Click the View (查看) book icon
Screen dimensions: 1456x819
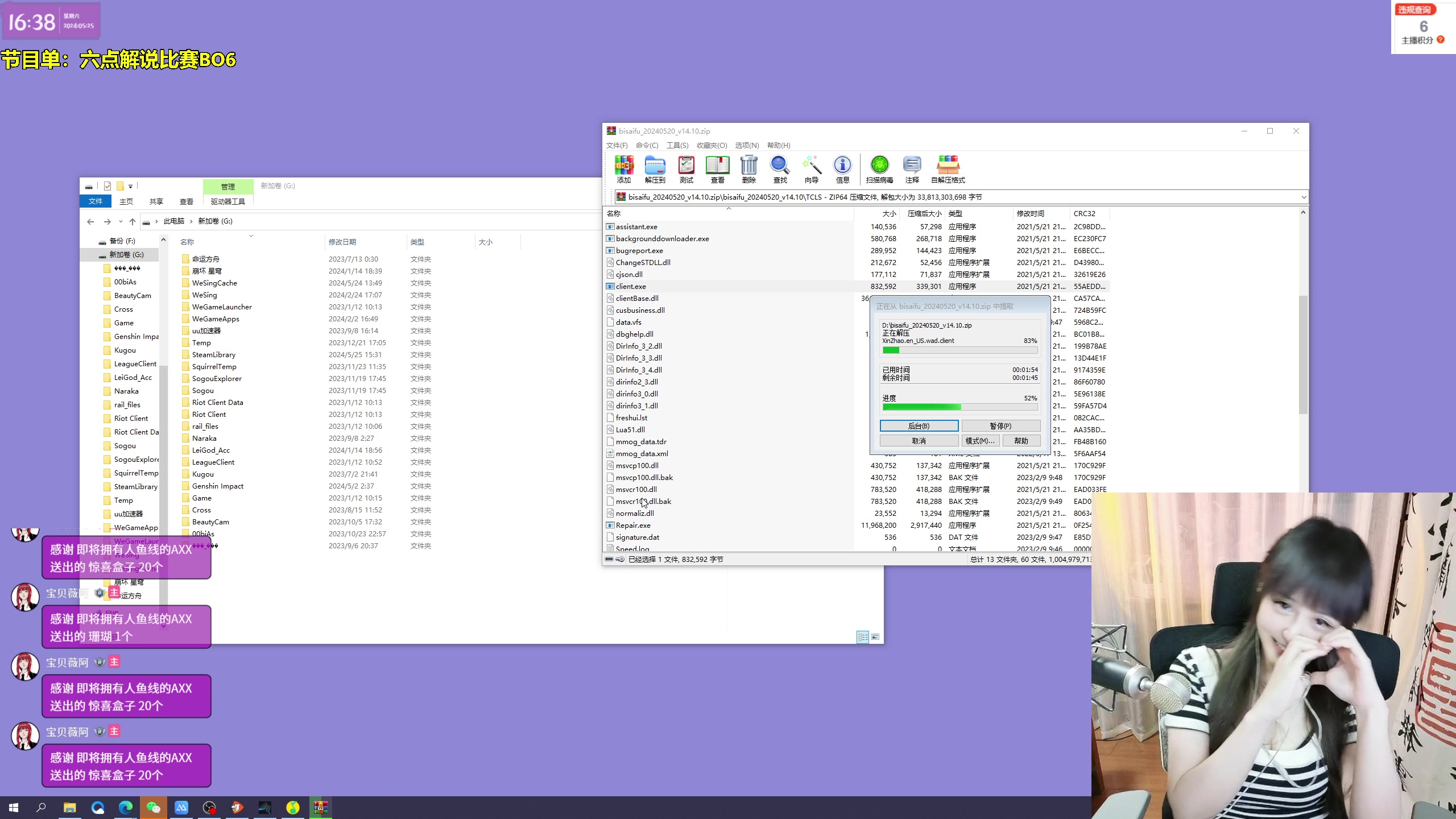[718, 169]
